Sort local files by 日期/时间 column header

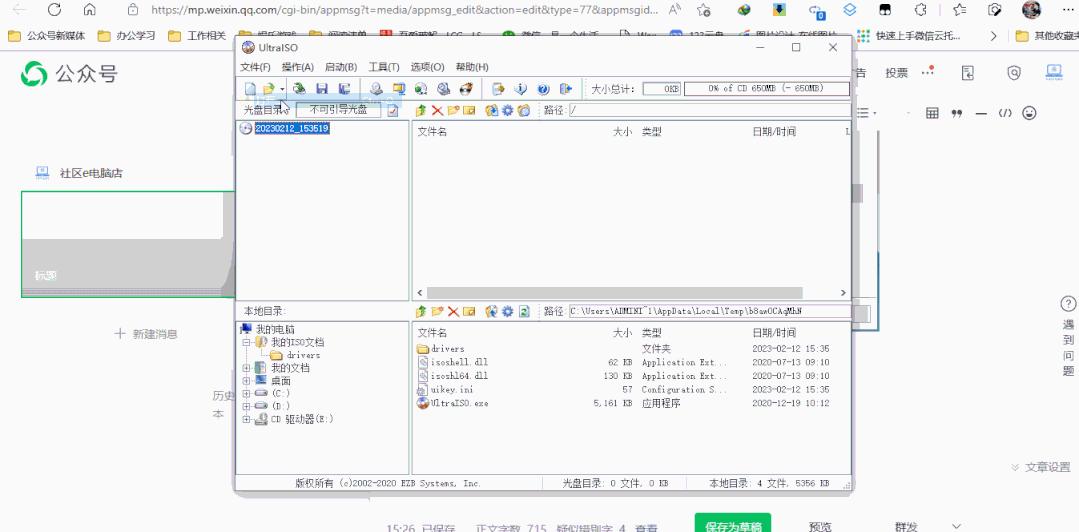774,332
